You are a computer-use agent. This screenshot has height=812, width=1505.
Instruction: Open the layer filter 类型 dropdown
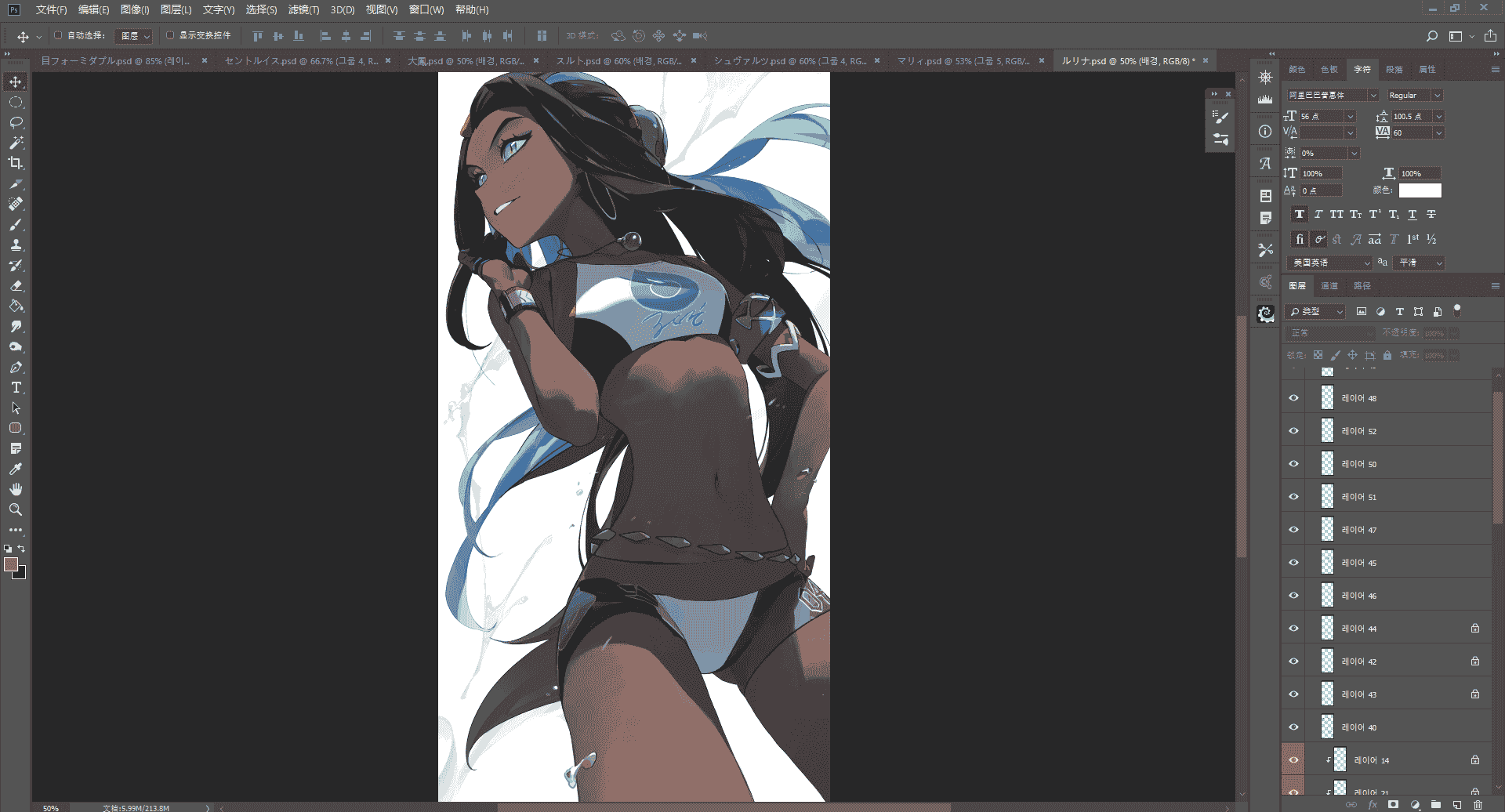(x=1316, y=312)
